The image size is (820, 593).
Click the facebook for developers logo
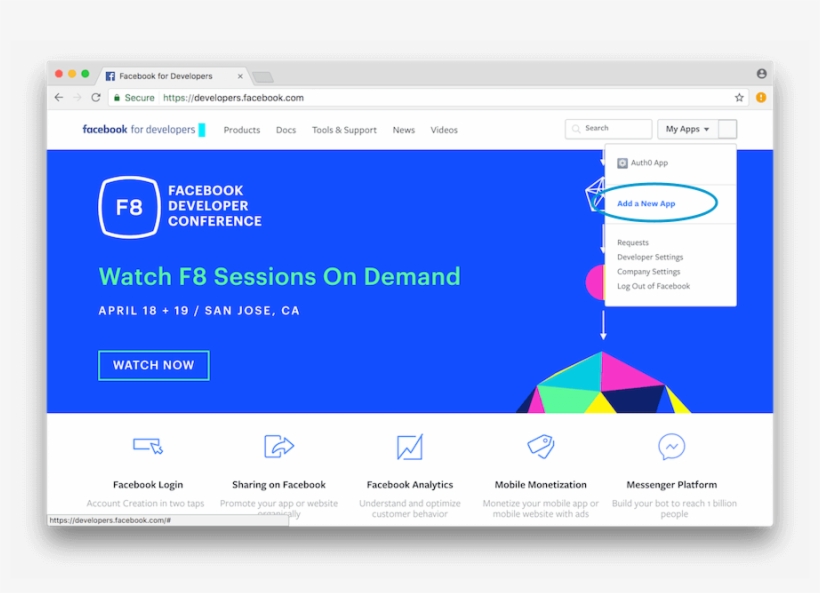pyautogui.click(x=143, y=129)
